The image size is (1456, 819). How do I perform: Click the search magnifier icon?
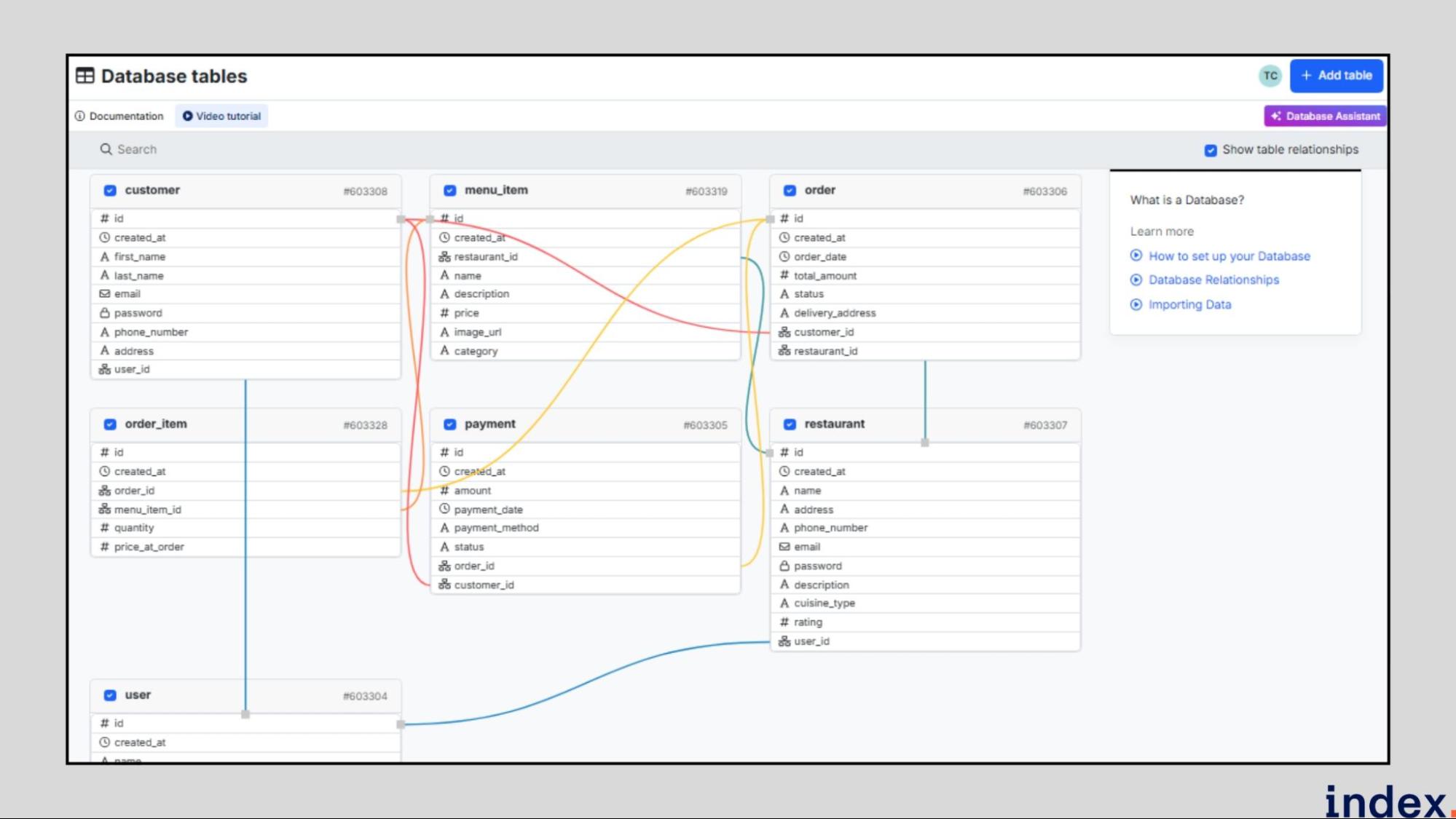pos(106,149)
